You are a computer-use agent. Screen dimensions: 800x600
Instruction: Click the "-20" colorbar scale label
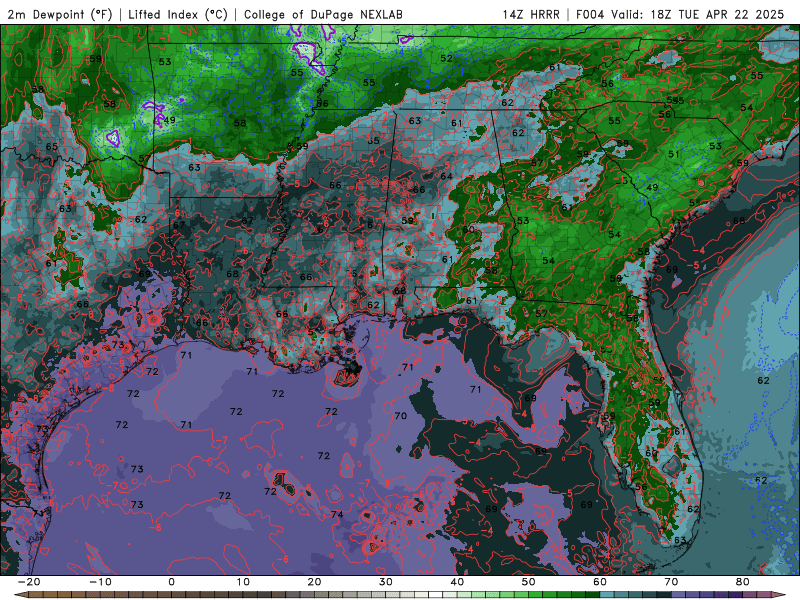[x=29, y=582]
